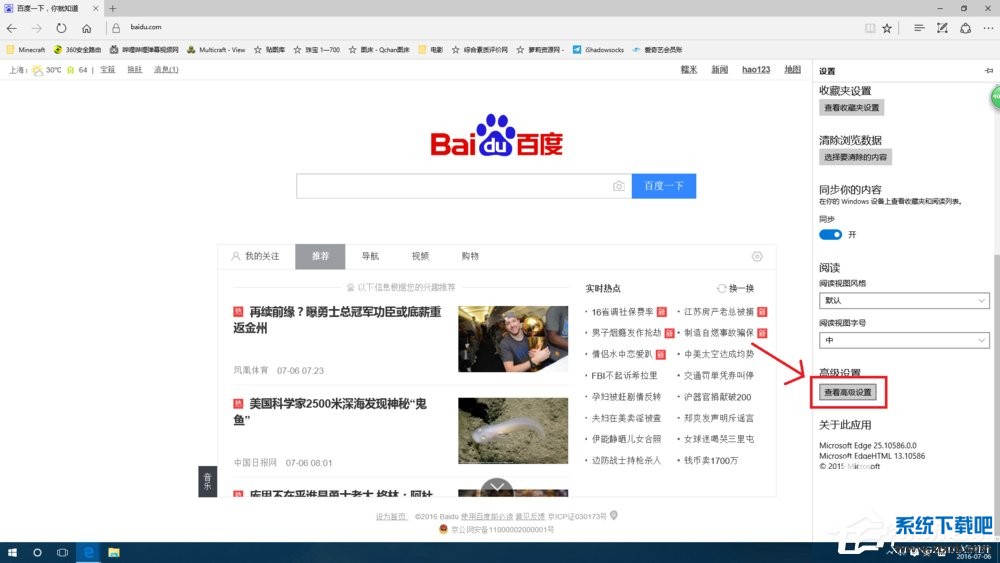Click the 百度一下 search button
The height and width of the screenshot is (563, 1000).
tap(663, 186)
